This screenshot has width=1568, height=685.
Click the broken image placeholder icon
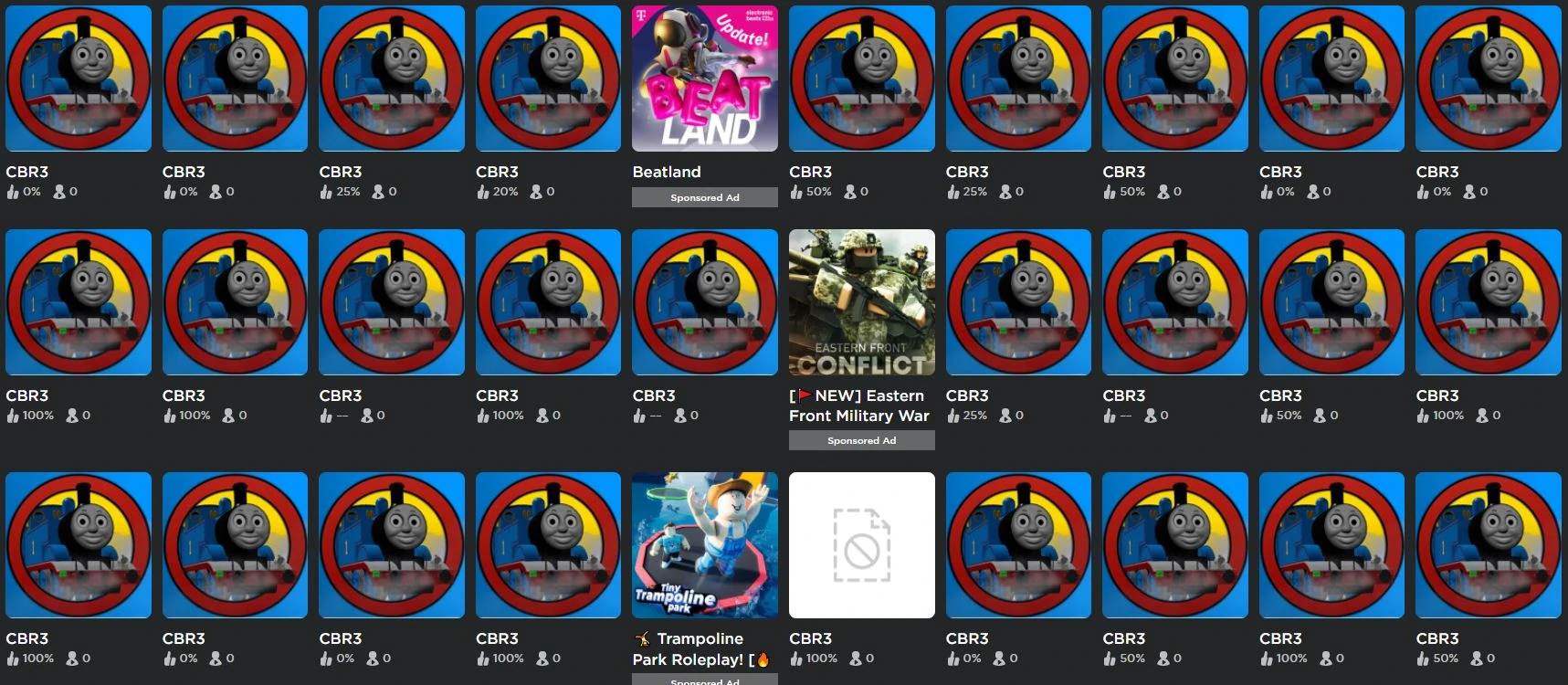[862, 545]
